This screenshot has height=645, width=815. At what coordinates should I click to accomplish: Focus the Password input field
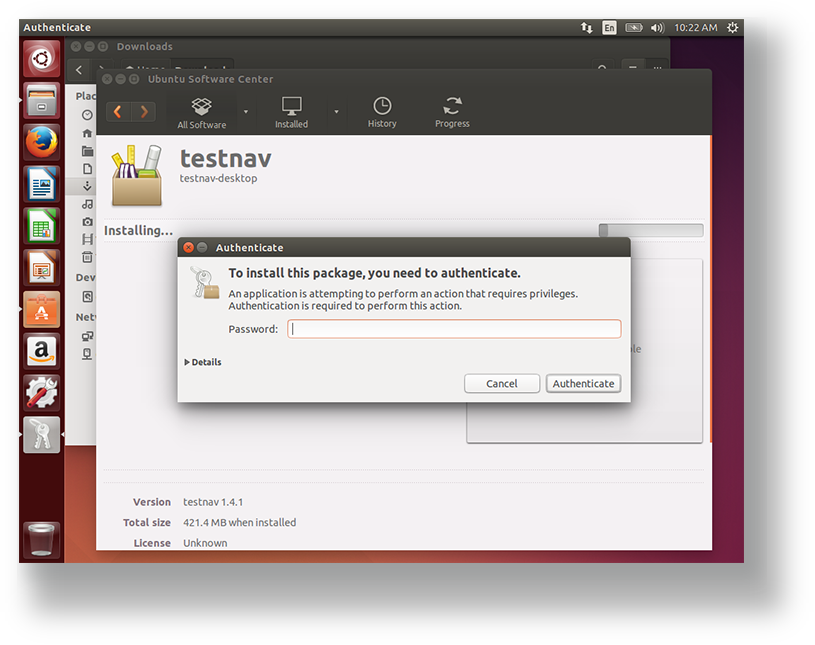454,329
